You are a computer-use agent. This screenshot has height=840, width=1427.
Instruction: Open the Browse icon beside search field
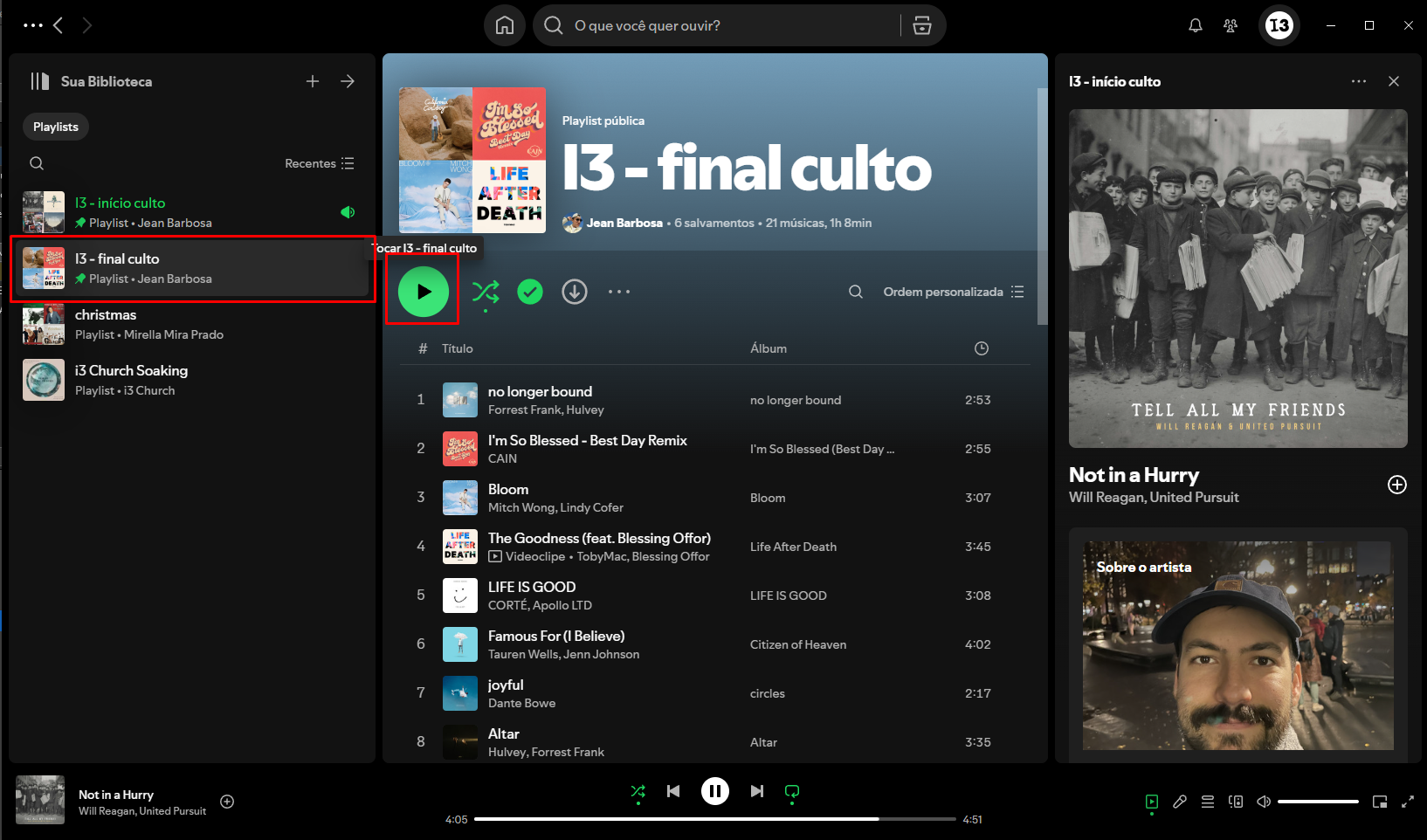pyautogui.click(x=922, y=25)
